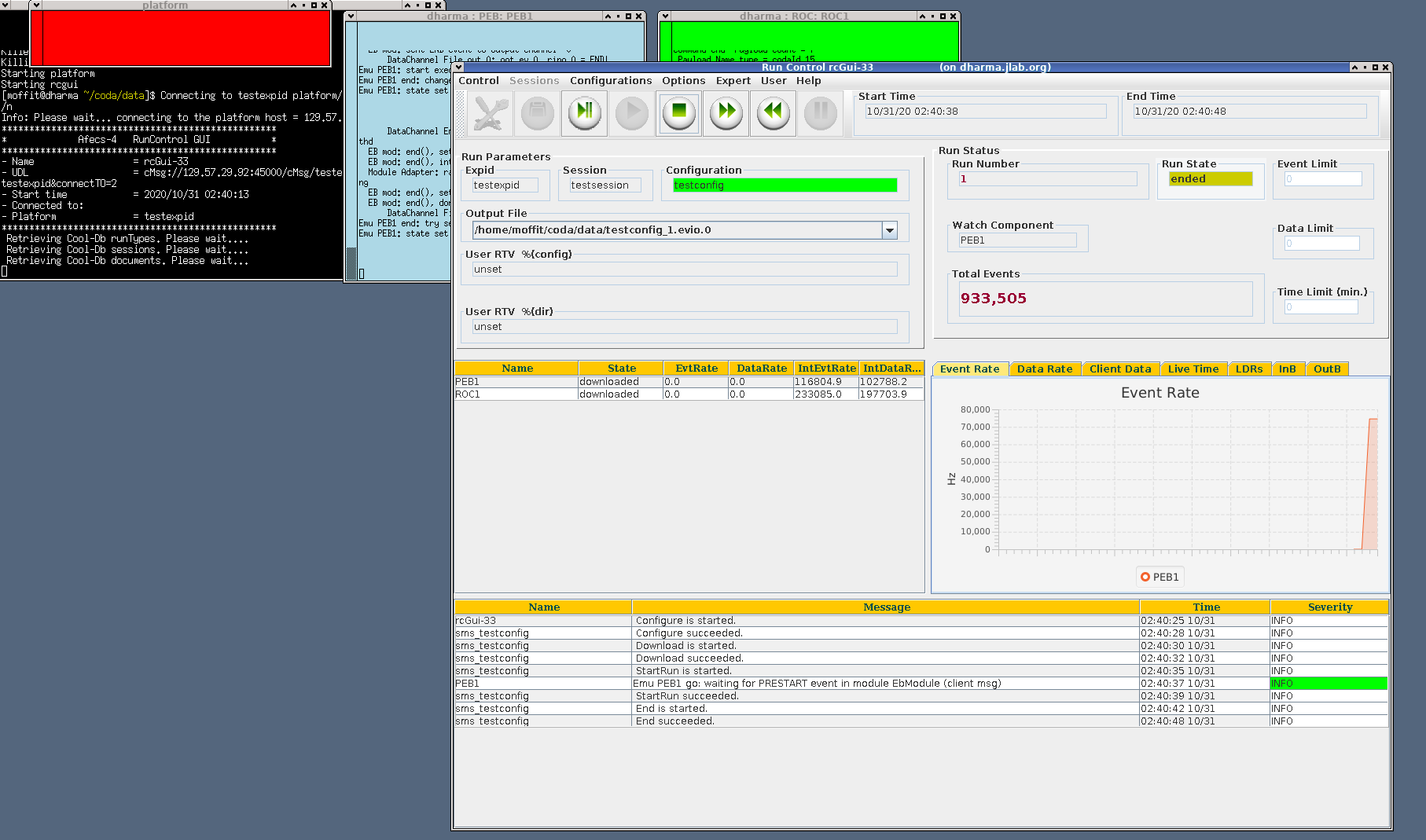Image resolution: width=1426 pixels, height=840 pixels.
Task: Click the green rewind Reset button
Action: [x=774, y=113]
